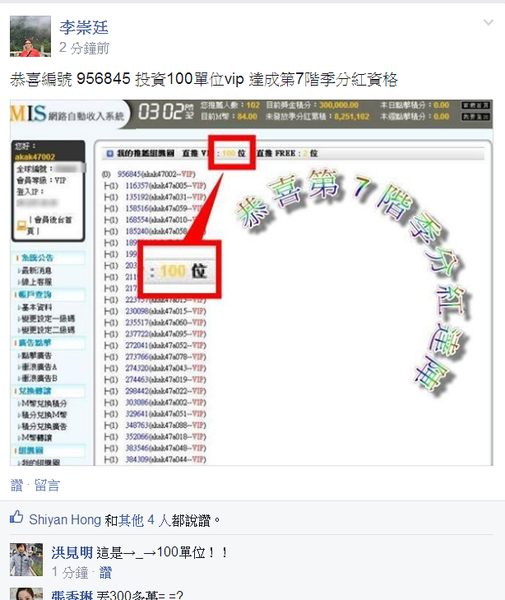Viewport: 505px width, 600px height.
Task: Select 基本資料 in sidebar menu
Action: [36, 307]
